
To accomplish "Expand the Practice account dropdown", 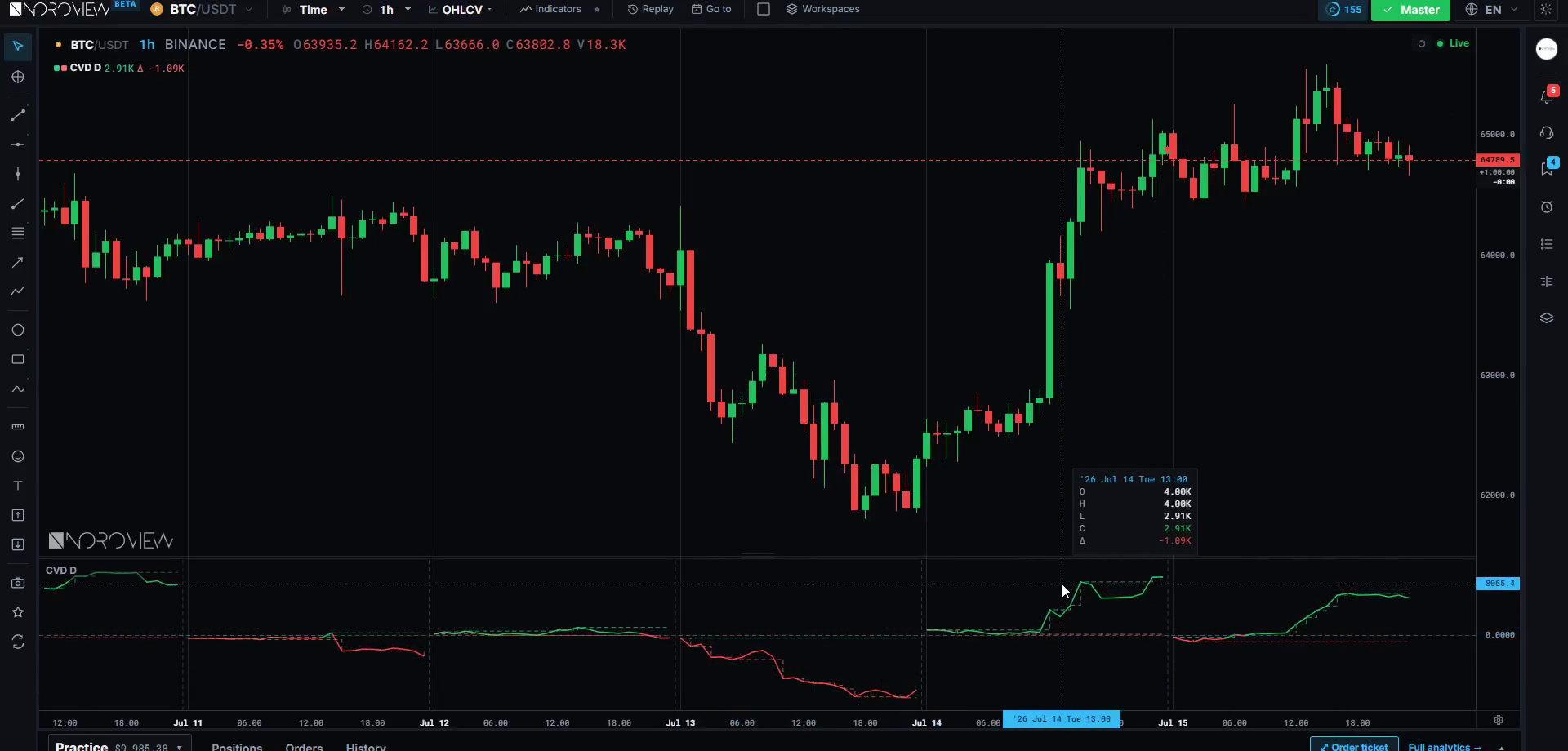I will point(119,745).
